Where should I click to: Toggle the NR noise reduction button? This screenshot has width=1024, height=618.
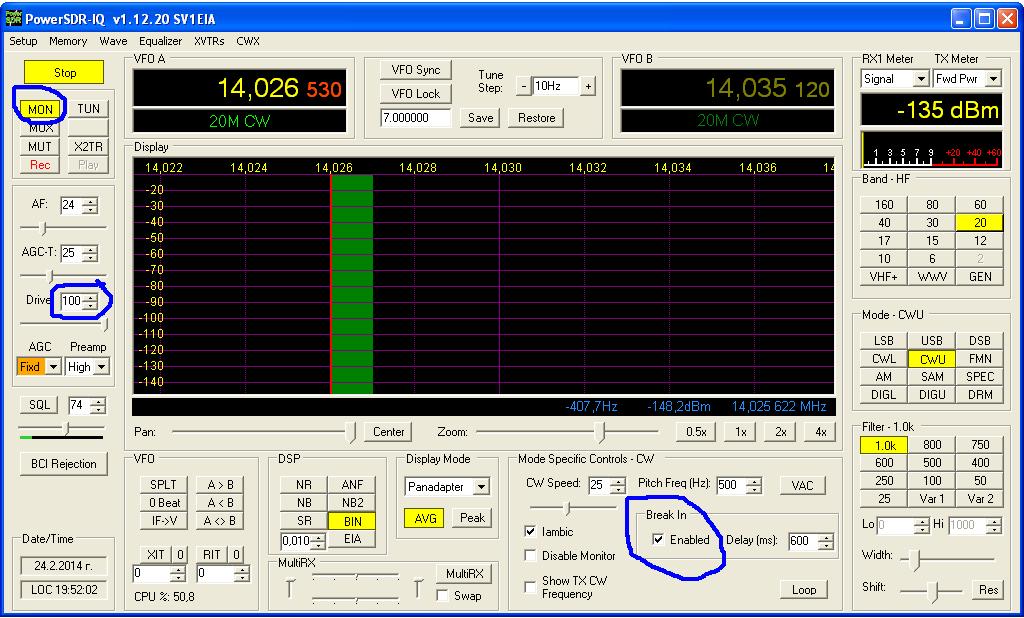tap(304, 485)
